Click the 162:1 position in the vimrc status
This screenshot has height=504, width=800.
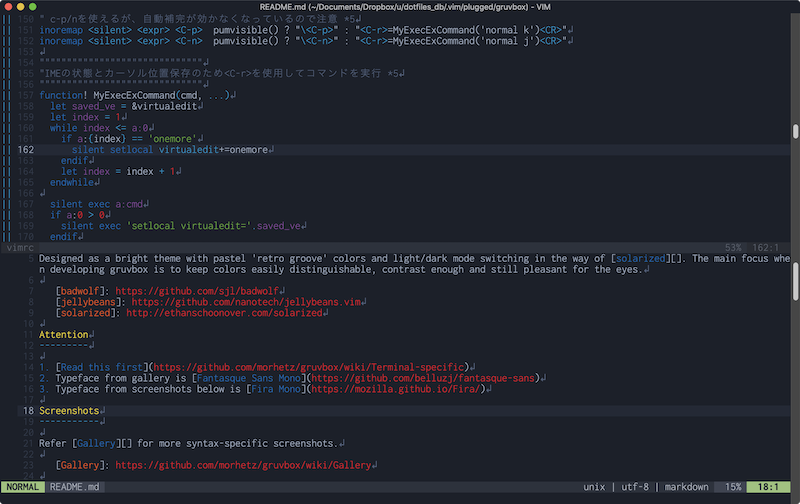click(765, 248)
